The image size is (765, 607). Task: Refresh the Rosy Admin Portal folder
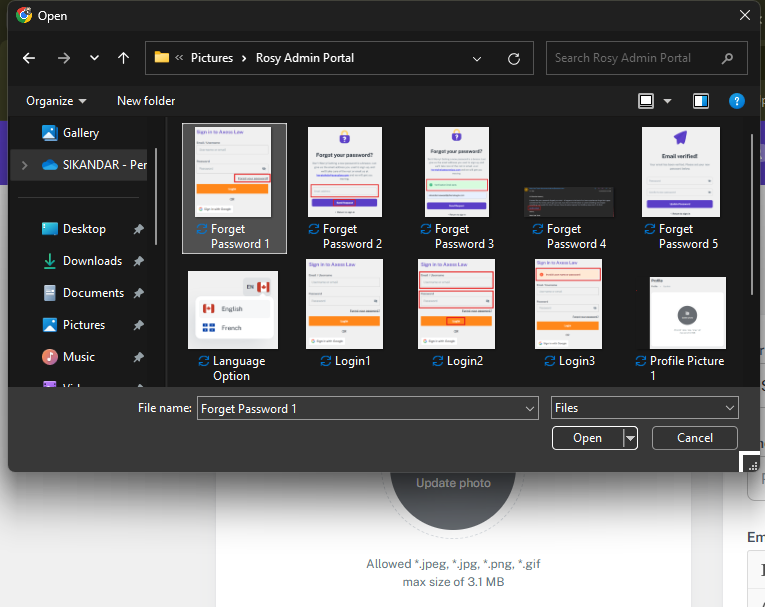(514, 58)
